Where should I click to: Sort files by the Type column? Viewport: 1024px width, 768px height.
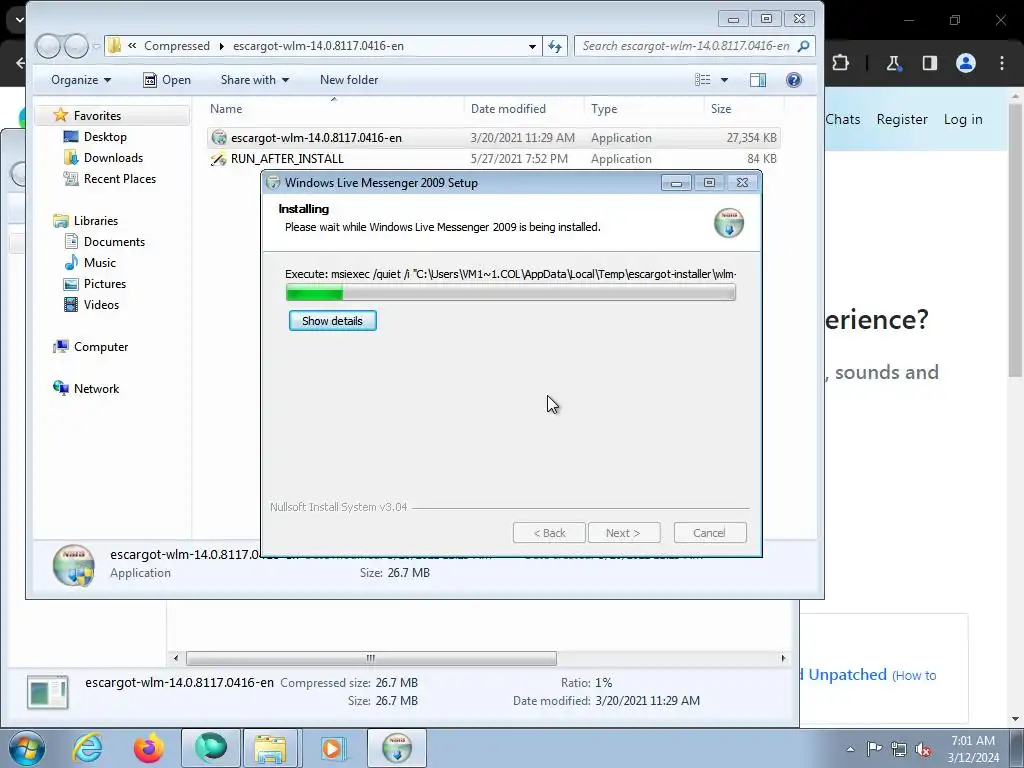[x=604, y=108]
